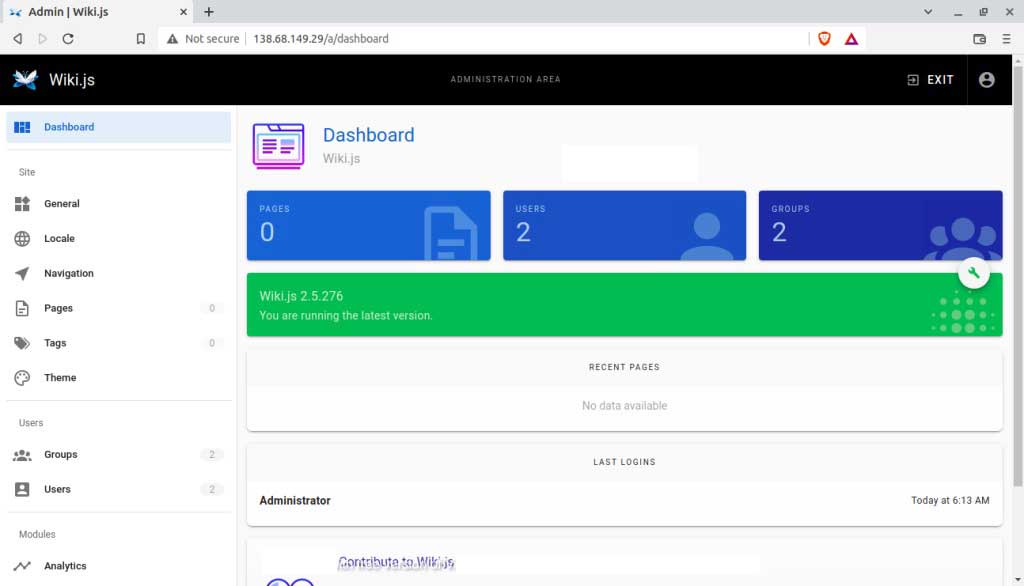Viewport: 1024px width, 586px height.
Task: Reload the page with the refresh icon
Action: coord(68,39)
